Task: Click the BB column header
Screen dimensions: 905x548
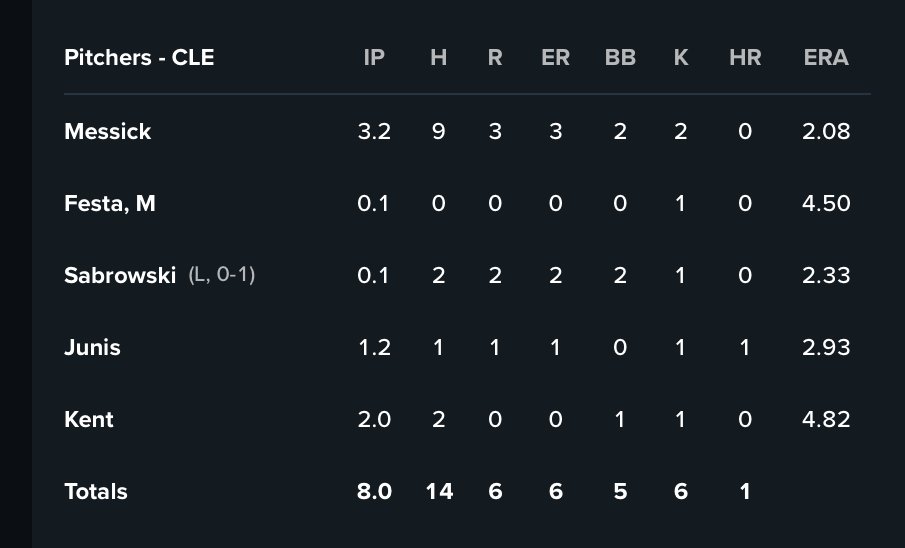Action: point(620,57)
